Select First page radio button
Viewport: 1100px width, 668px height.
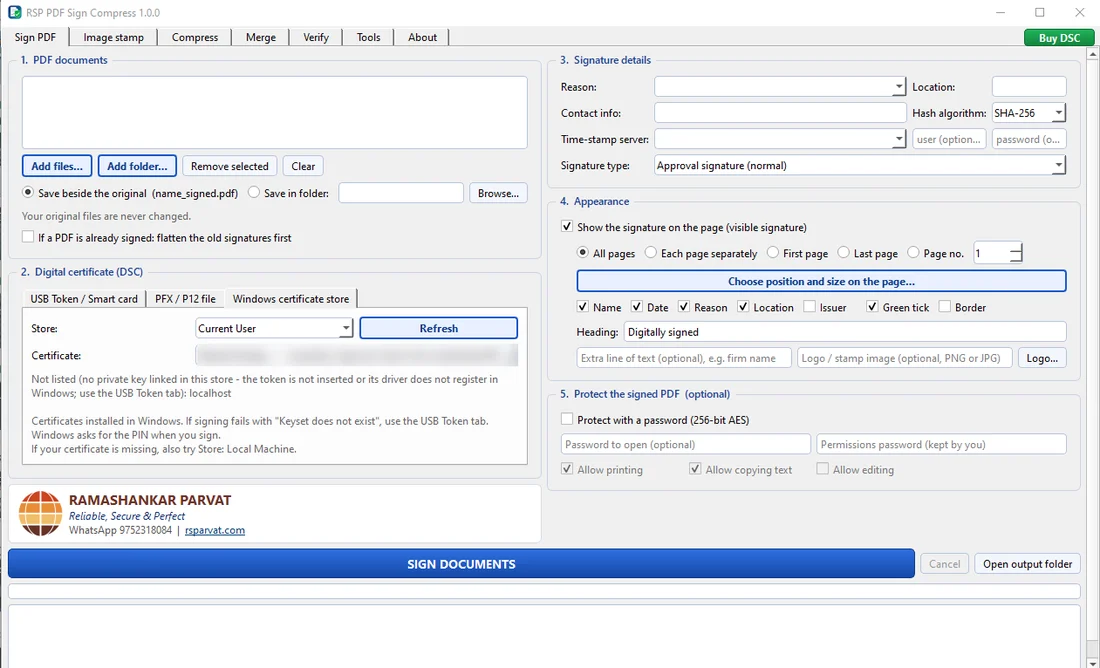click(x=773, y=253)
